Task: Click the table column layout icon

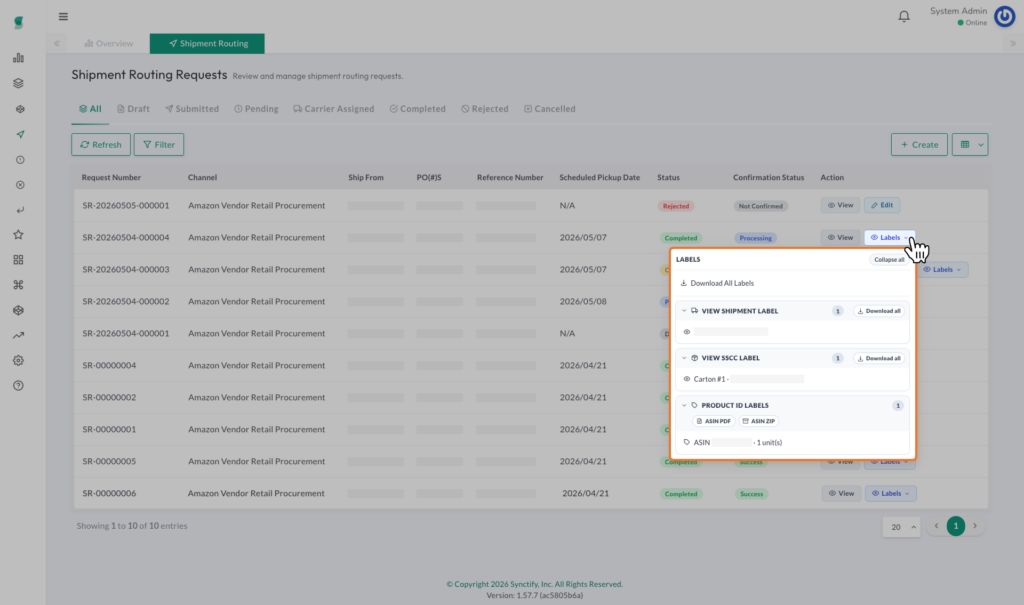Action: coord(965,144)
